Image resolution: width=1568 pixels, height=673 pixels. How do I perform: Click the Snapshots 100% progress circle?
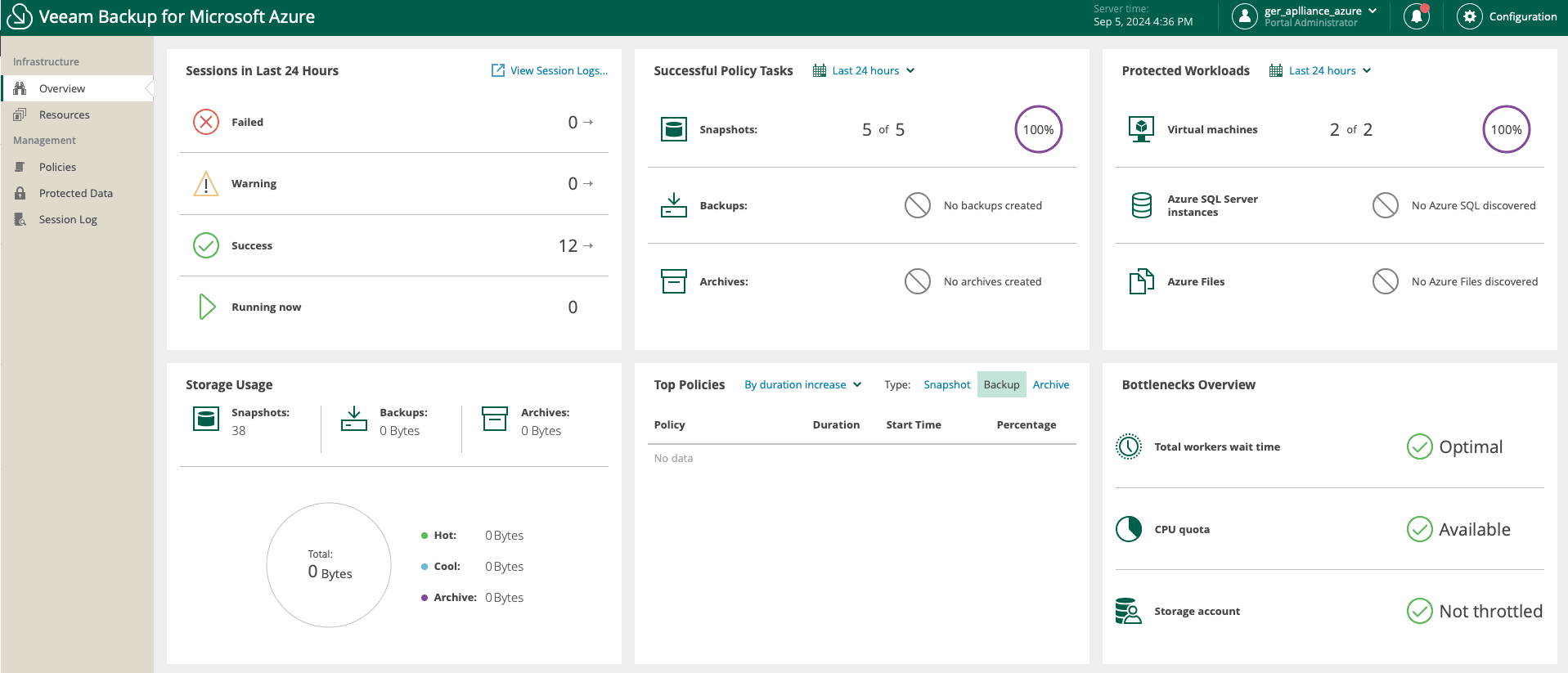(1038, 129)
